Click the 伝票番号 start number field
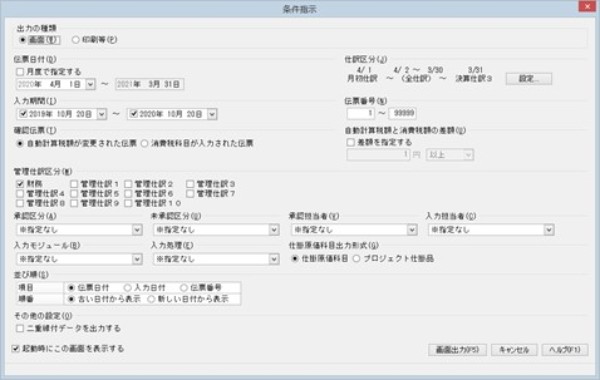The image size is (600, 380). (x=360, y=113)
